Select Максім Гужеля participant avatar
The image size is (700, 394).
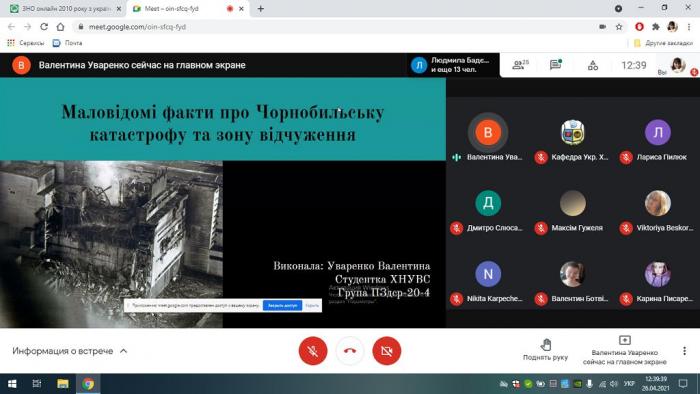coord(572,203)
